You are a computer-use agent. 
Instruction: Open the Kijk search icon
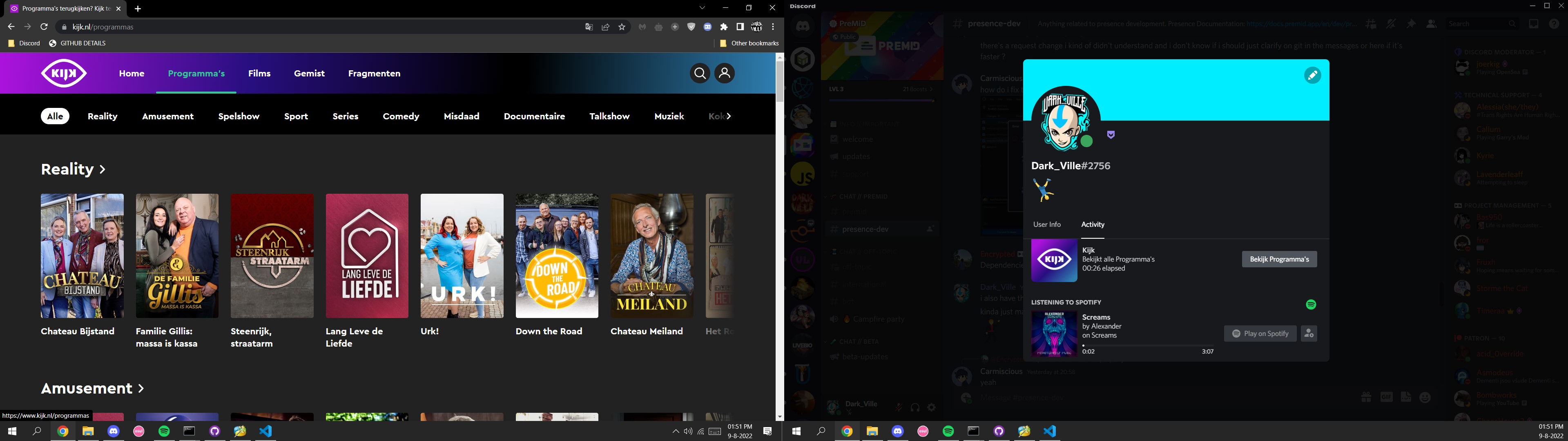(699, 74)
